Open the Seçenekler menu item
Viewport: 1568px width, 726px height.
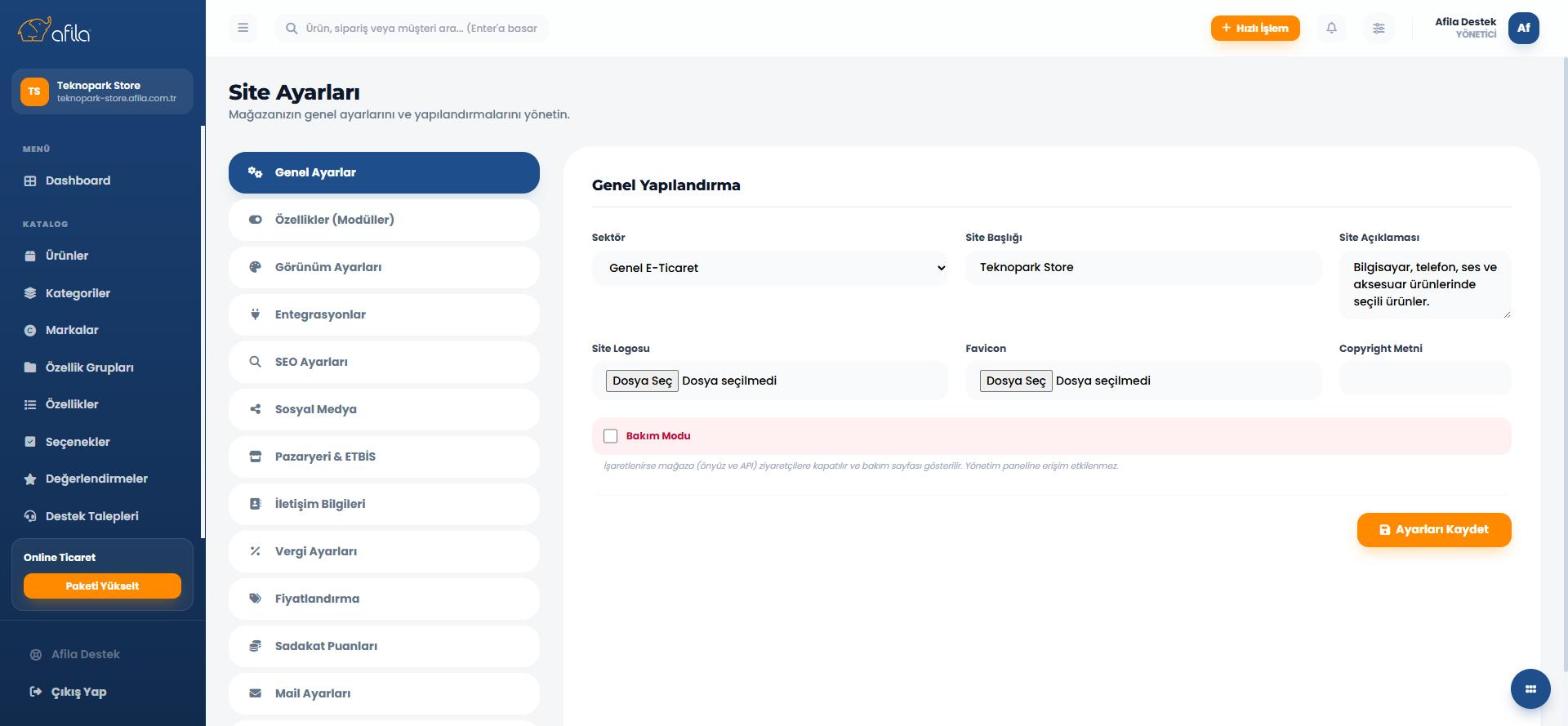tap(101, 442)
